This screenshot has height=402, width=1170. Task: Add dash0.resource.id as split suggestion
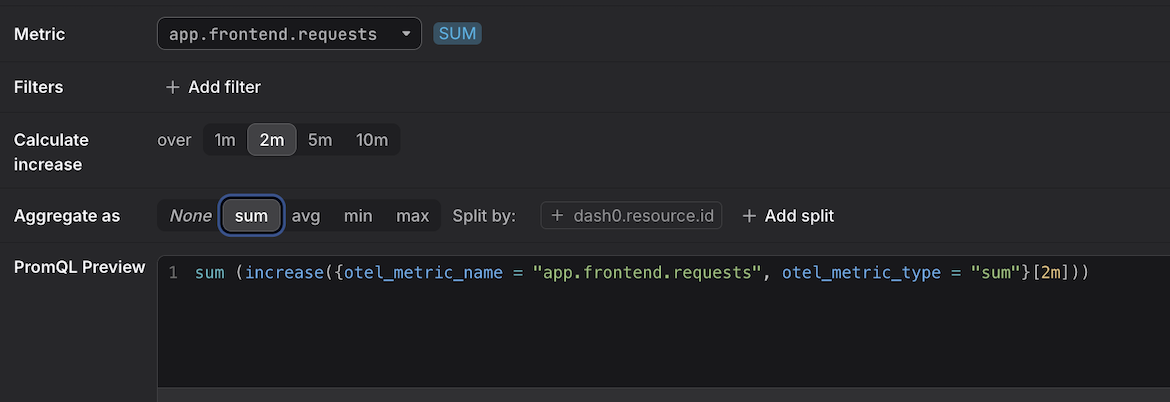click(x=640, y=216)
